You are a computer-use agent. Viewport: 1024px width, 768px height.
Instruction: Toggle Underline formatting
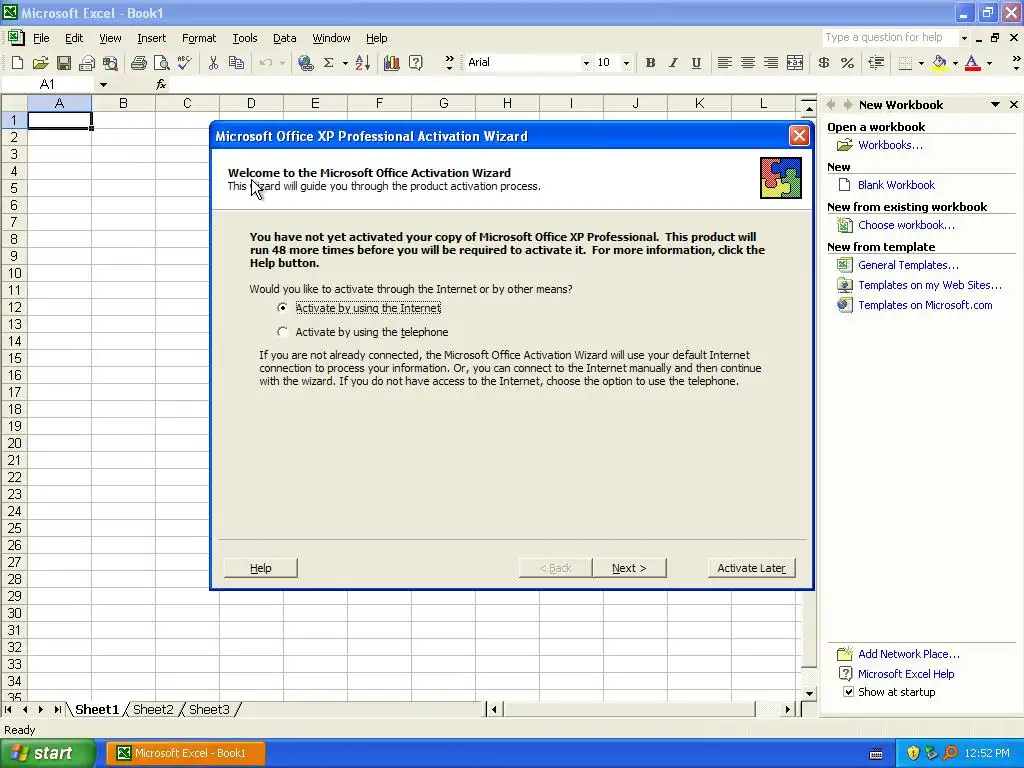click(x=696, y=63)
